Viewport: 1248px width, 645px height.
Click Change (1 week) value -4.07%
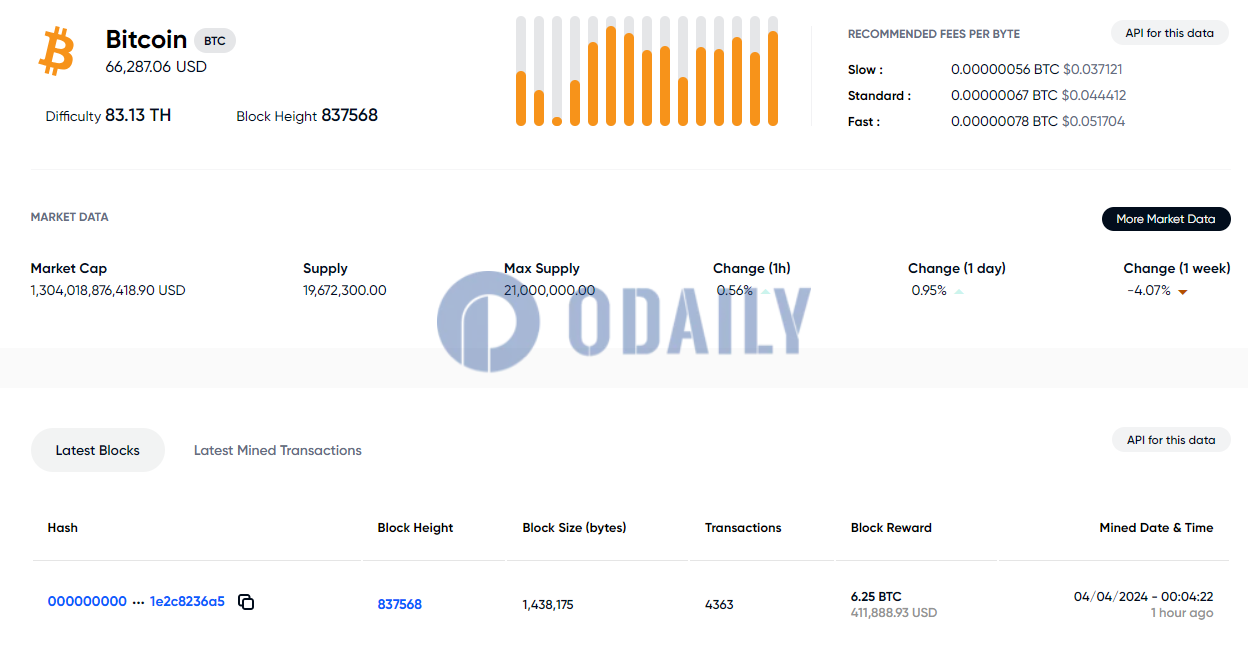pyautogui.click(x=1148, y=290)
